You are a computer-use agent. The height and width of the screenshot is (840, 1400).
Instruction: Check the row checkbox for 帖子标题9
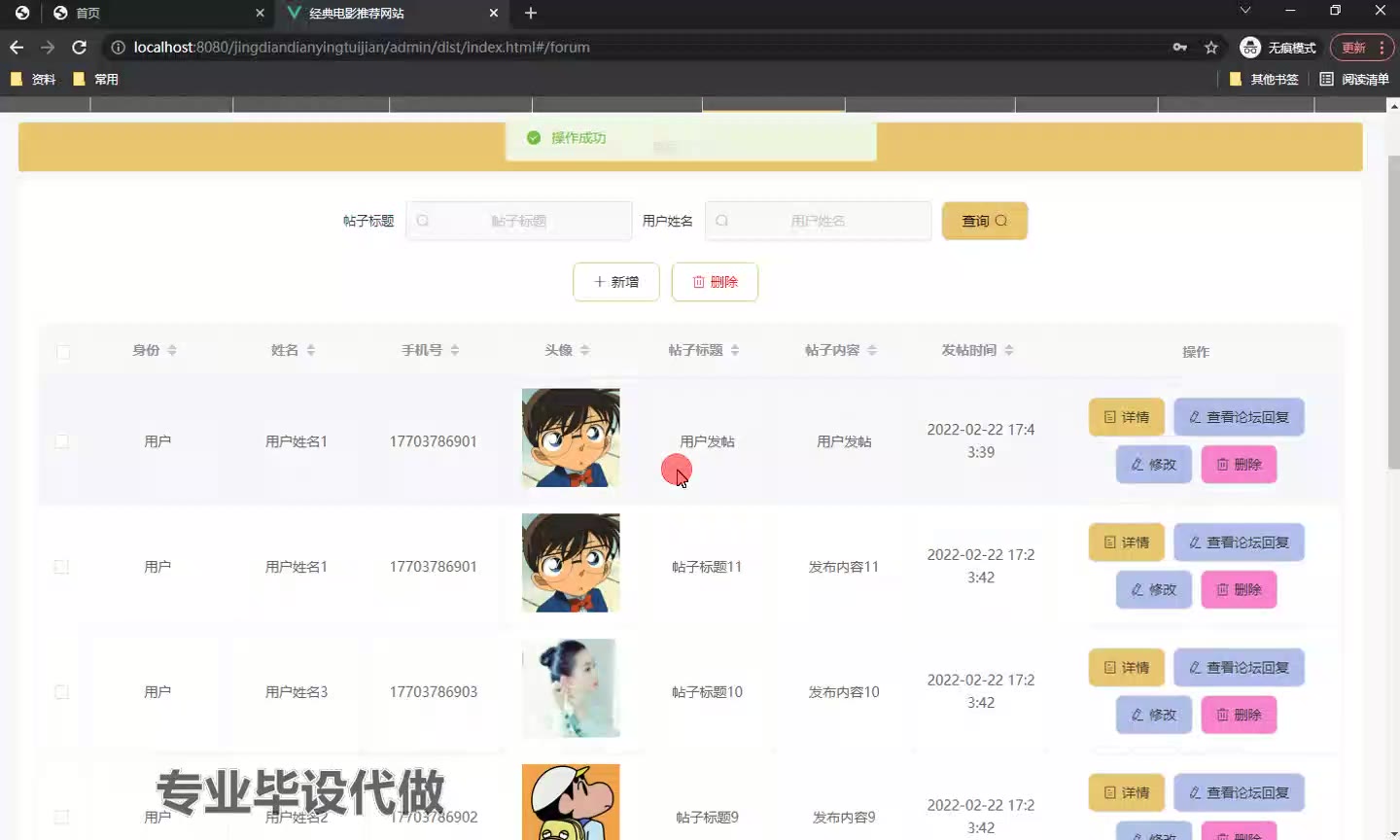pyautogui.click(x=61, y=818)
